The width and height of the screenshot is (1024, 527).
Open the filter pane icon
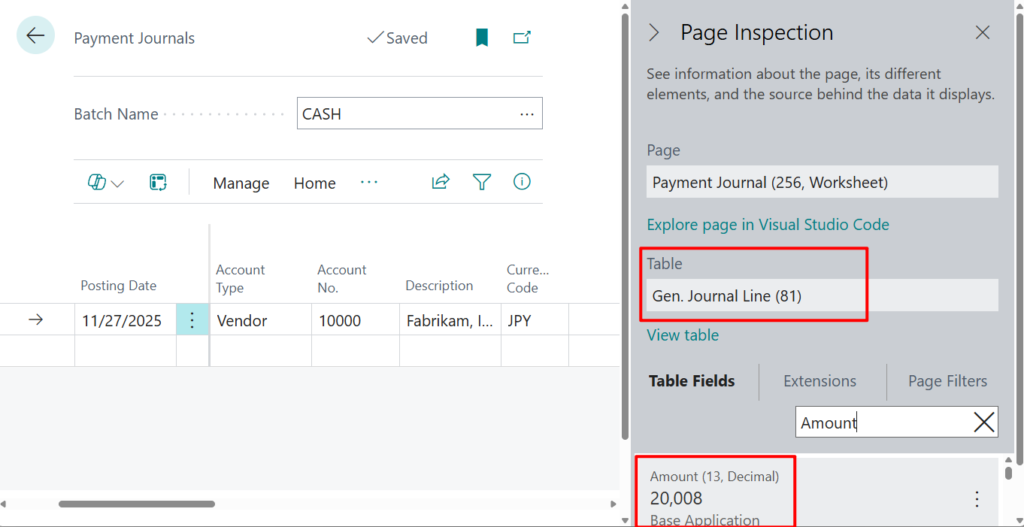[x=482, y=182]
